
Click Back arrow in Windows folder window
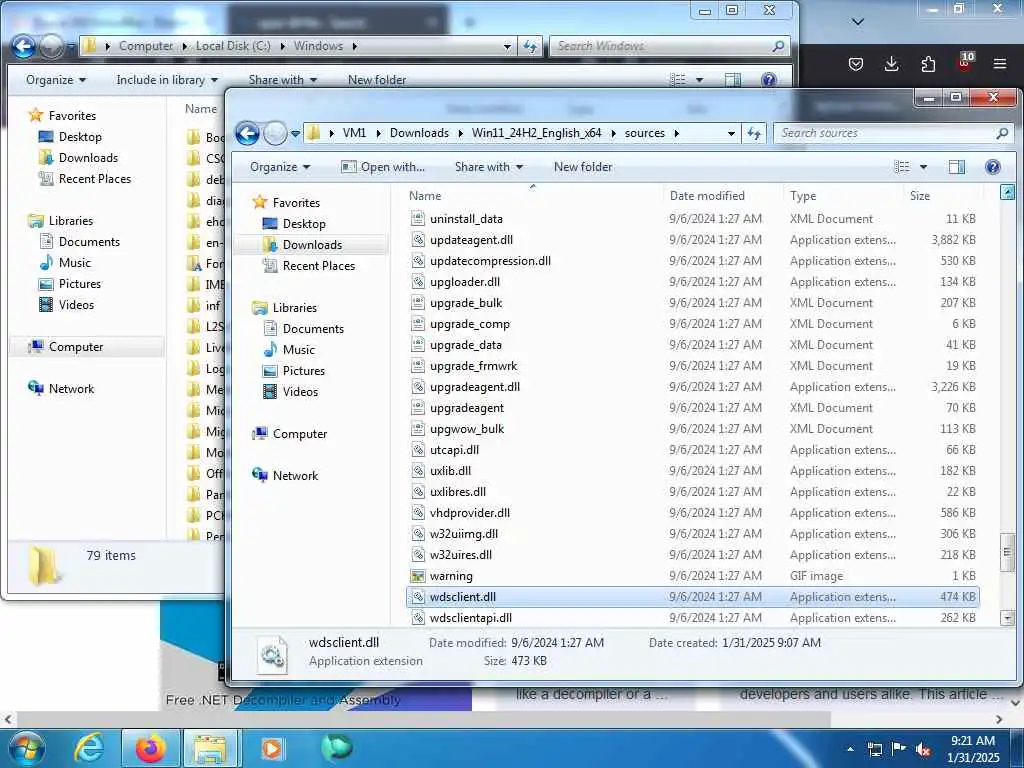coord(24,46)
